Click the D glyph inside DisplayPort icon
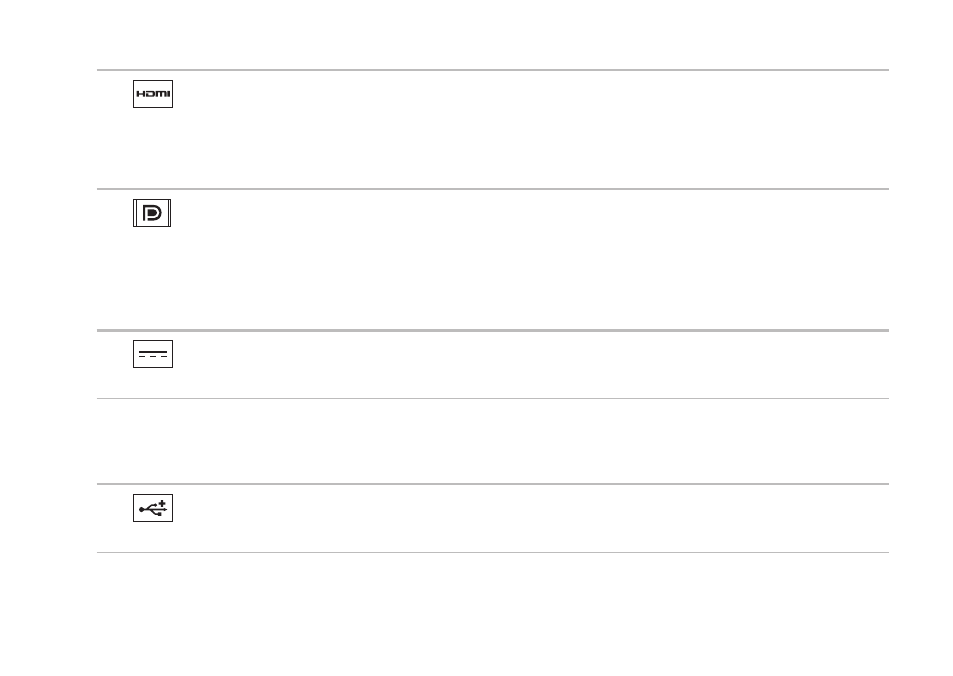 click(x=152, y=213)
